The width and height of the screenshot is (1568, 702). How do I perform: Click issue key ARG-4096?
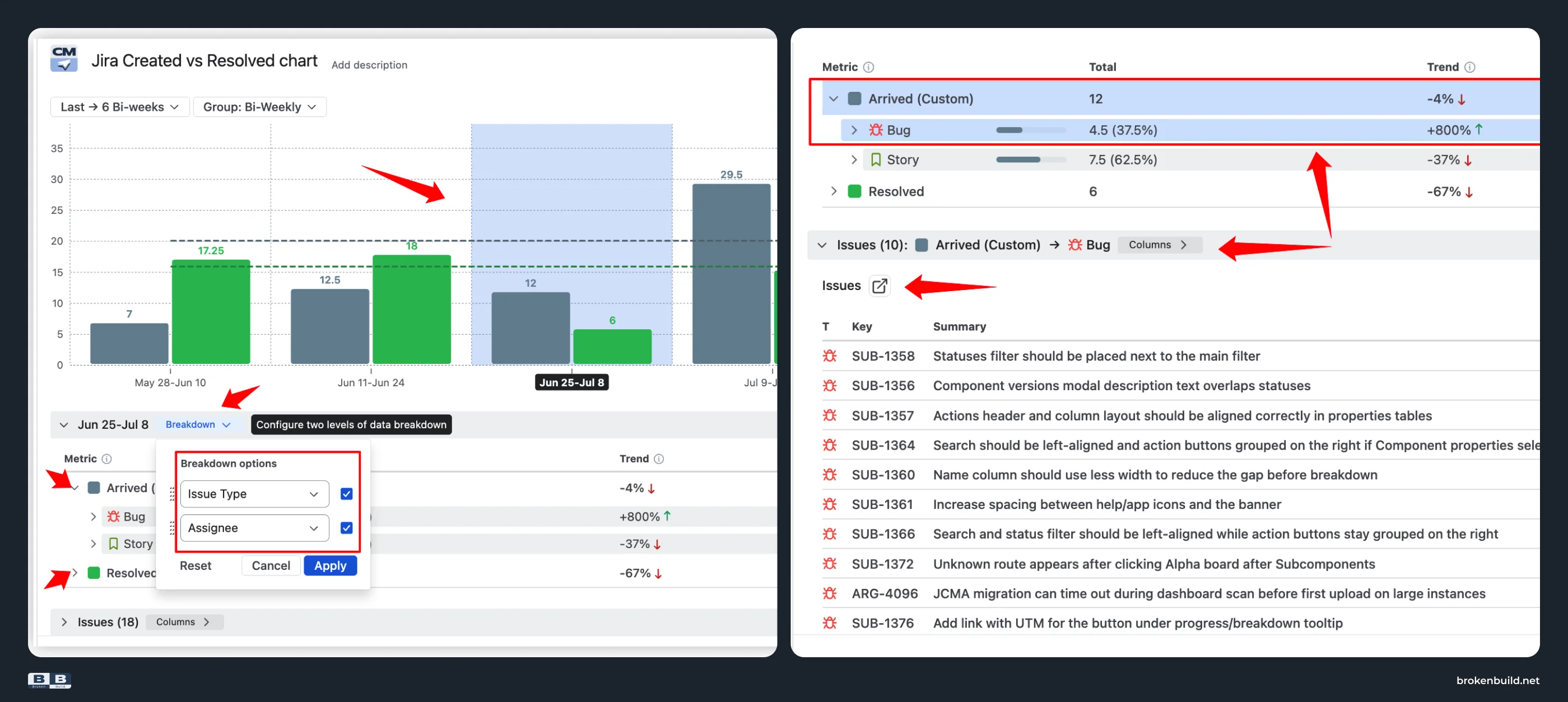(885, 593)
